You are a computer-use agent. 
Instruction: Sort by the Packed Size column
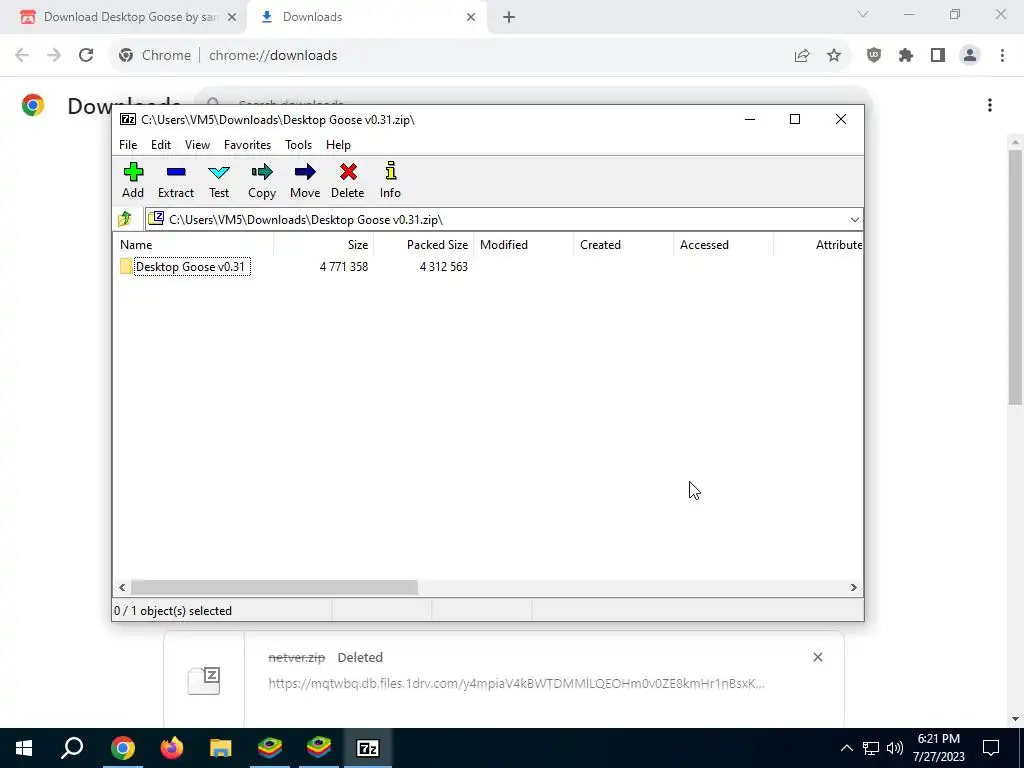(423, 245)
